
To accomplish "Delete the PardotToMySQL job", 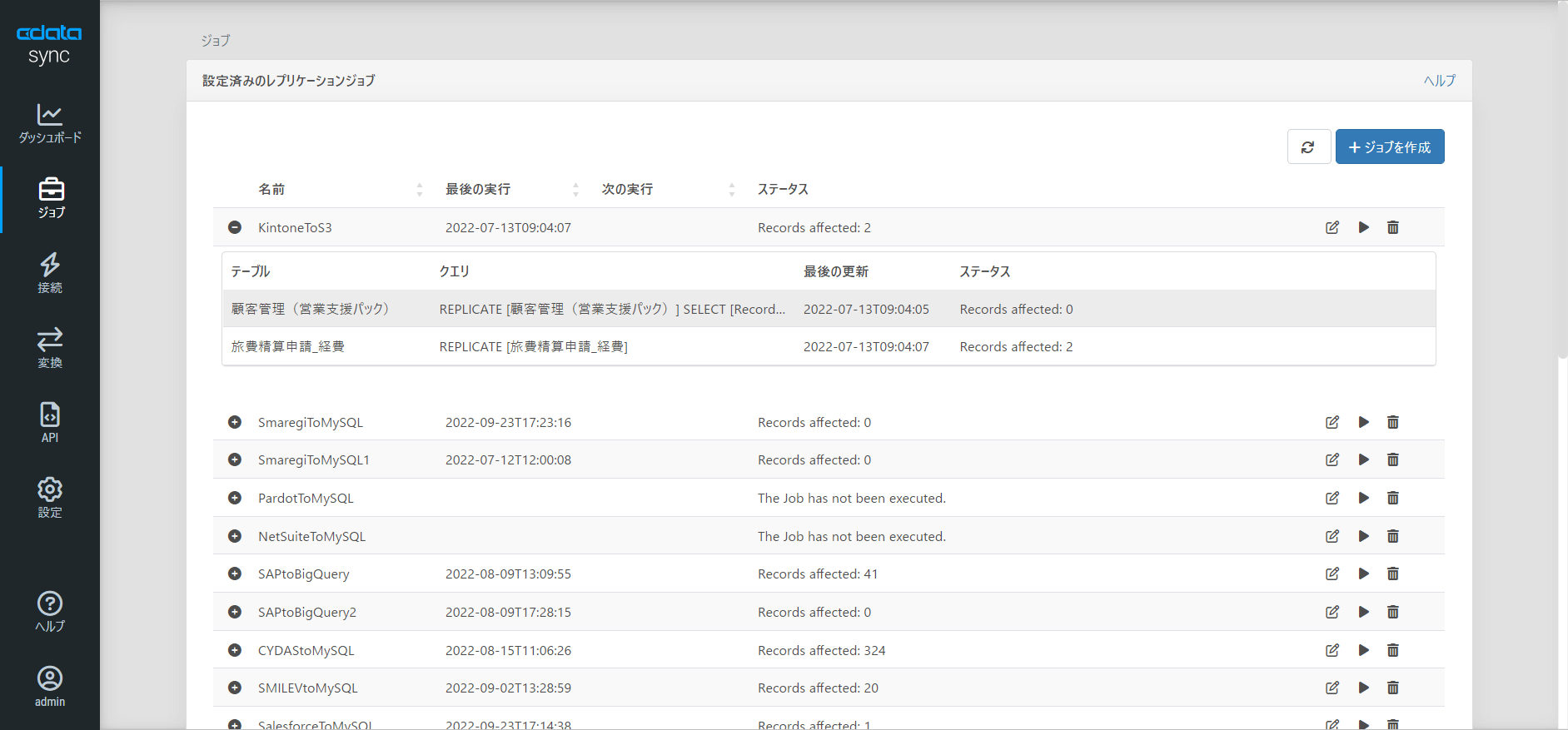I will tap(1392, 498).
